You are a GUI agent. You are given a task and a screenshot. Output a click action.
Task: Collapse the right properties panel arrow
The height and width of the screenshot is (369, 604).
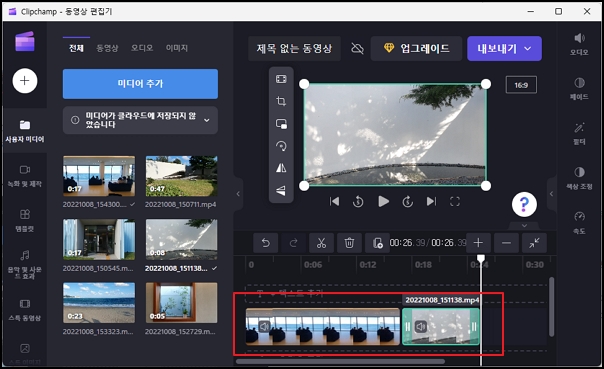(552, 194)
